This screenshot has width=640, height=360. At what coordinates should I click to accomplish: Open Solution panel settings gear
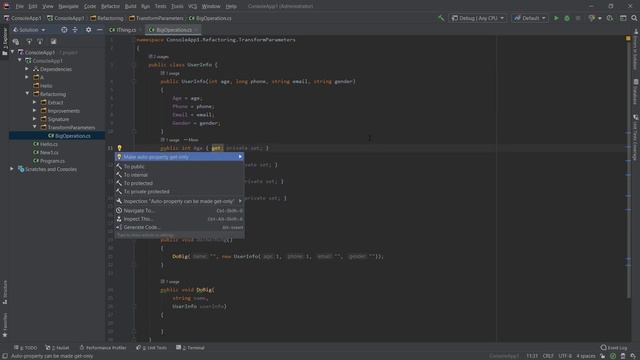point(88,30)
